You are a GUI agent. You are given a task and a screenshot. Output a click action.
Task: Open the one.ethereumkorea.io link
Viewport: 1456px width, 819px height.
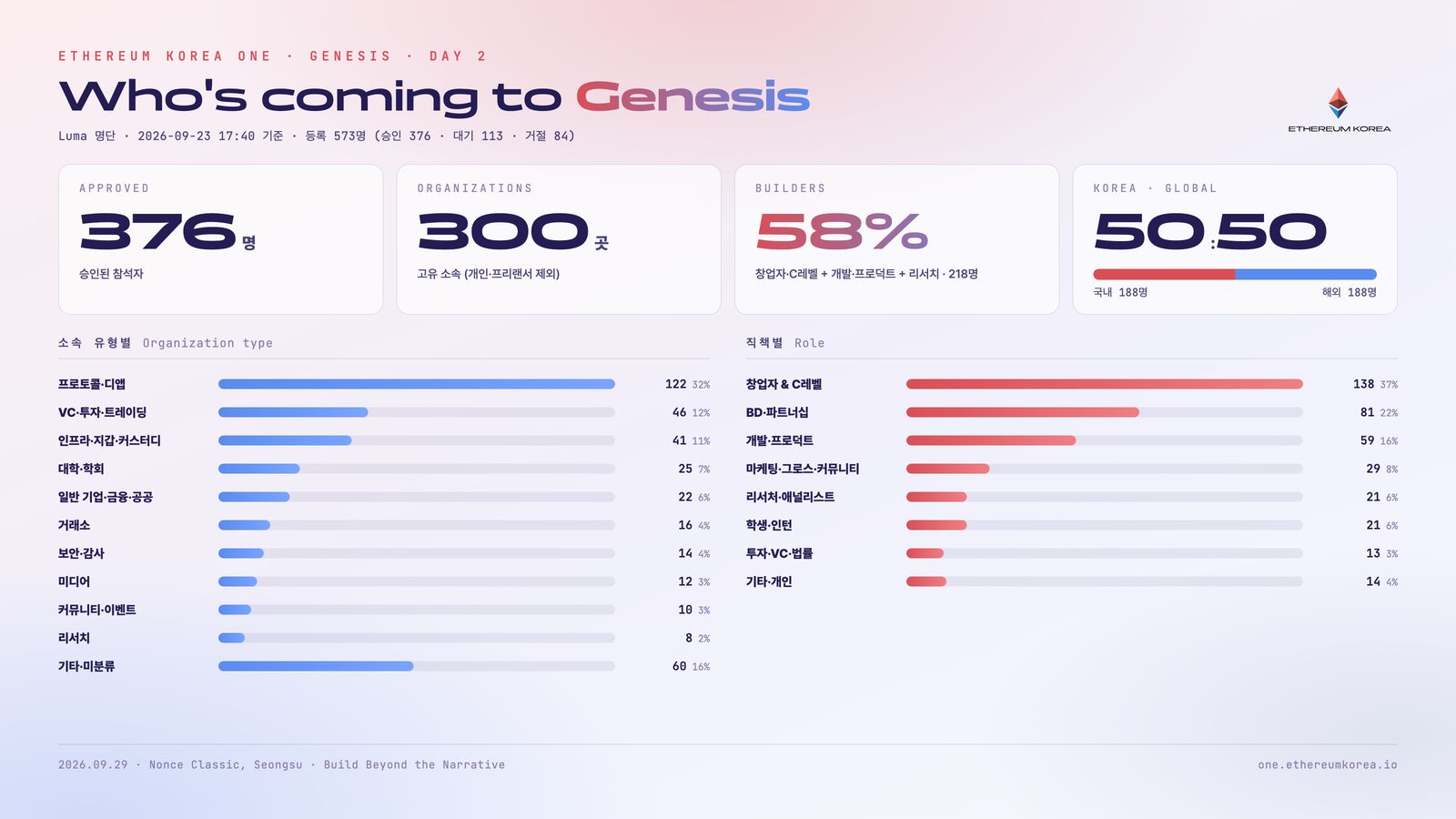pyautogui.click(x=1327, y=764)
